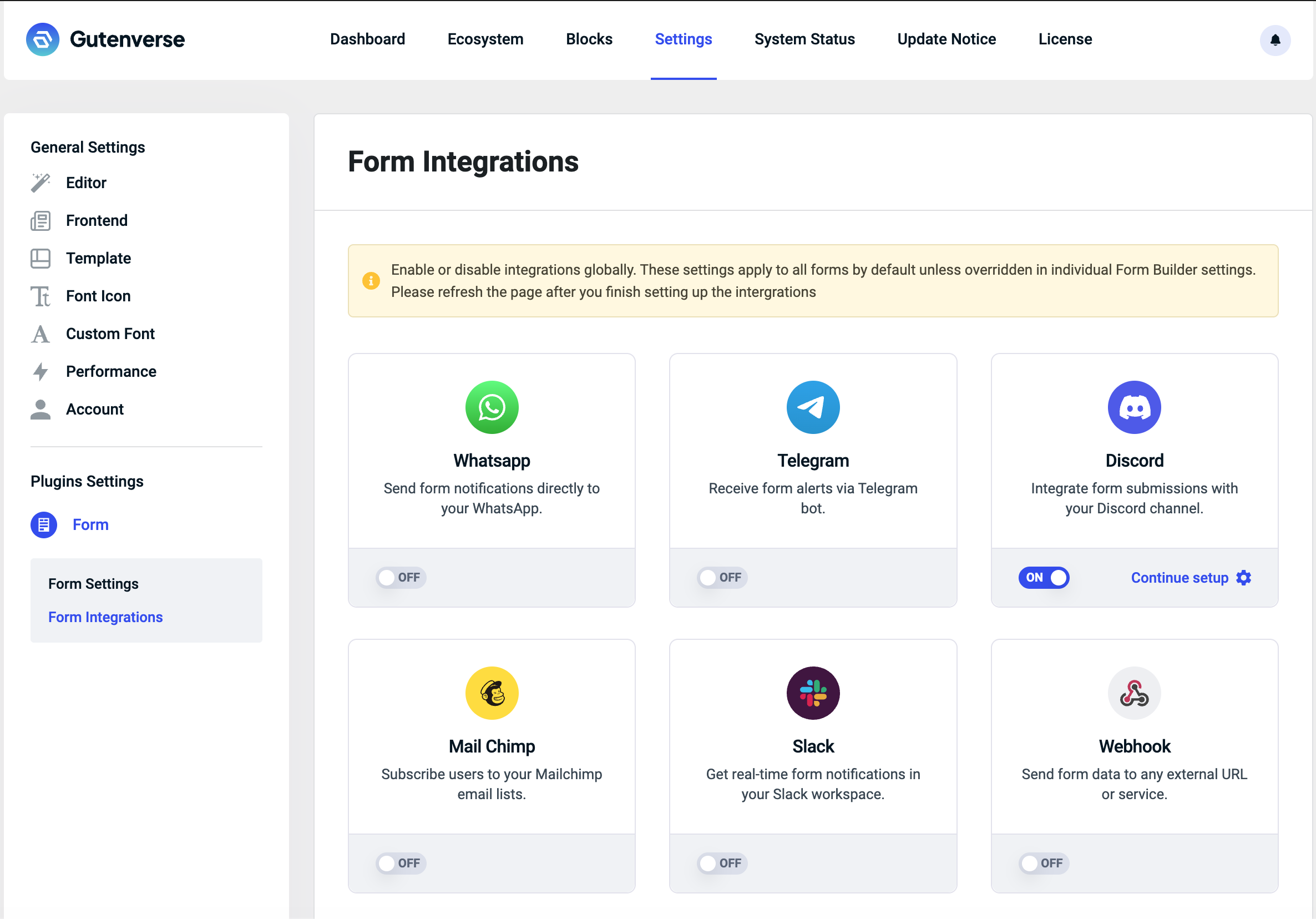Click the yellow info icon in the notice
1316x919 pixels.
tap(371, 281)
